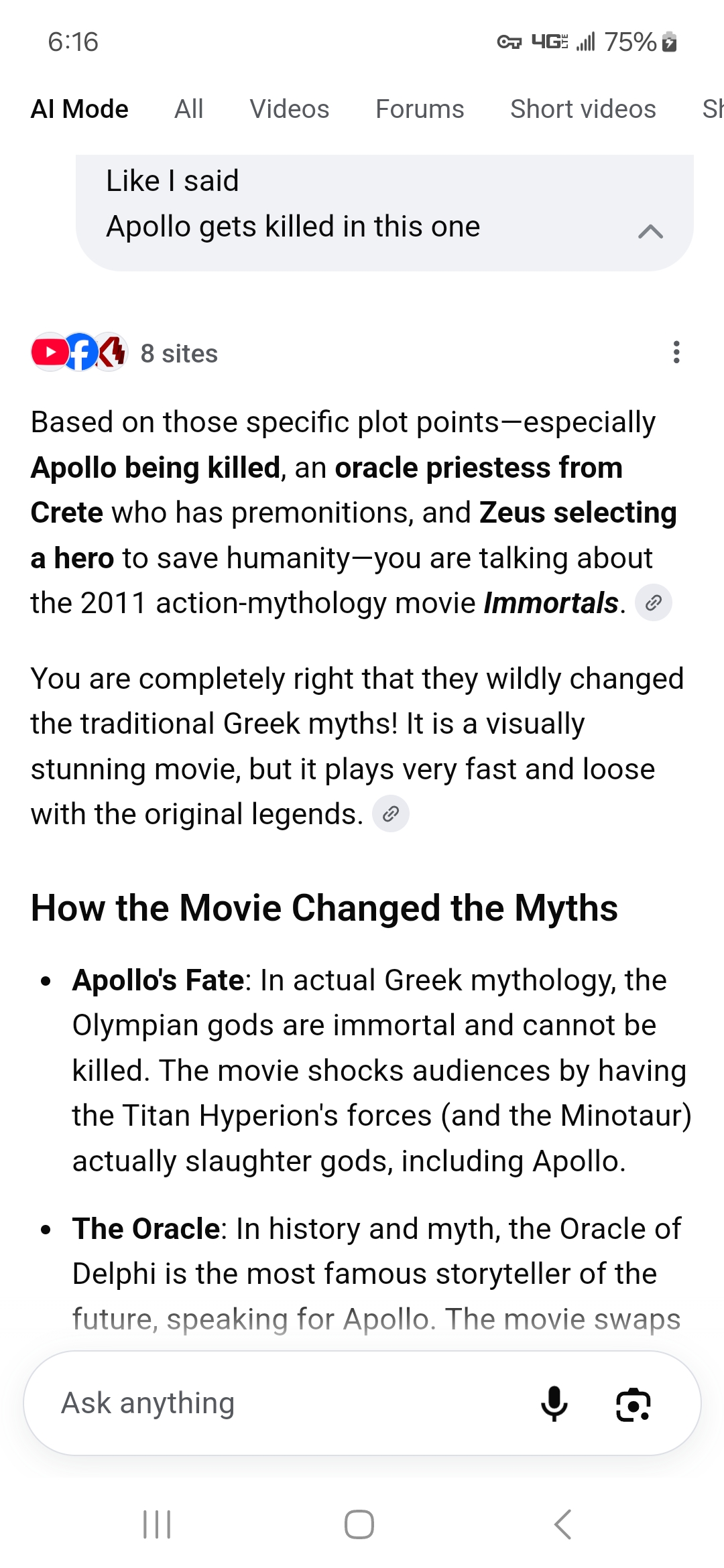Tap the Facebook source icon
This screenshot has width=724, height=1568.
[x=80, y=352]
